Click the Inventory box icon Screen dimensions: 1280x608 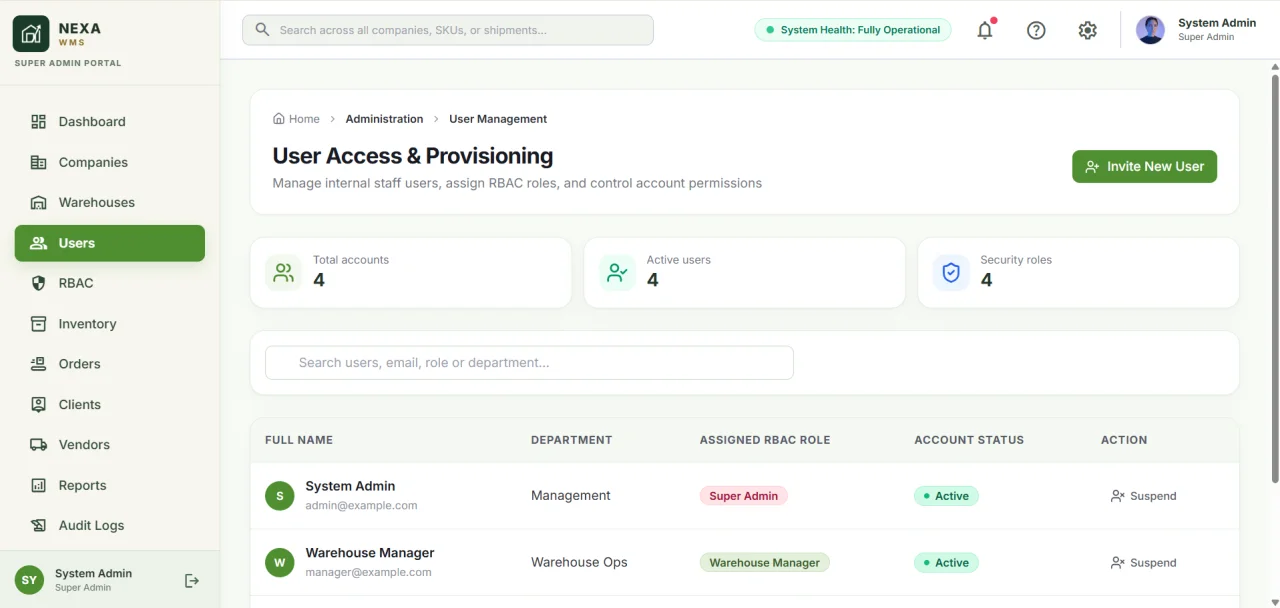tap(39, 324)
